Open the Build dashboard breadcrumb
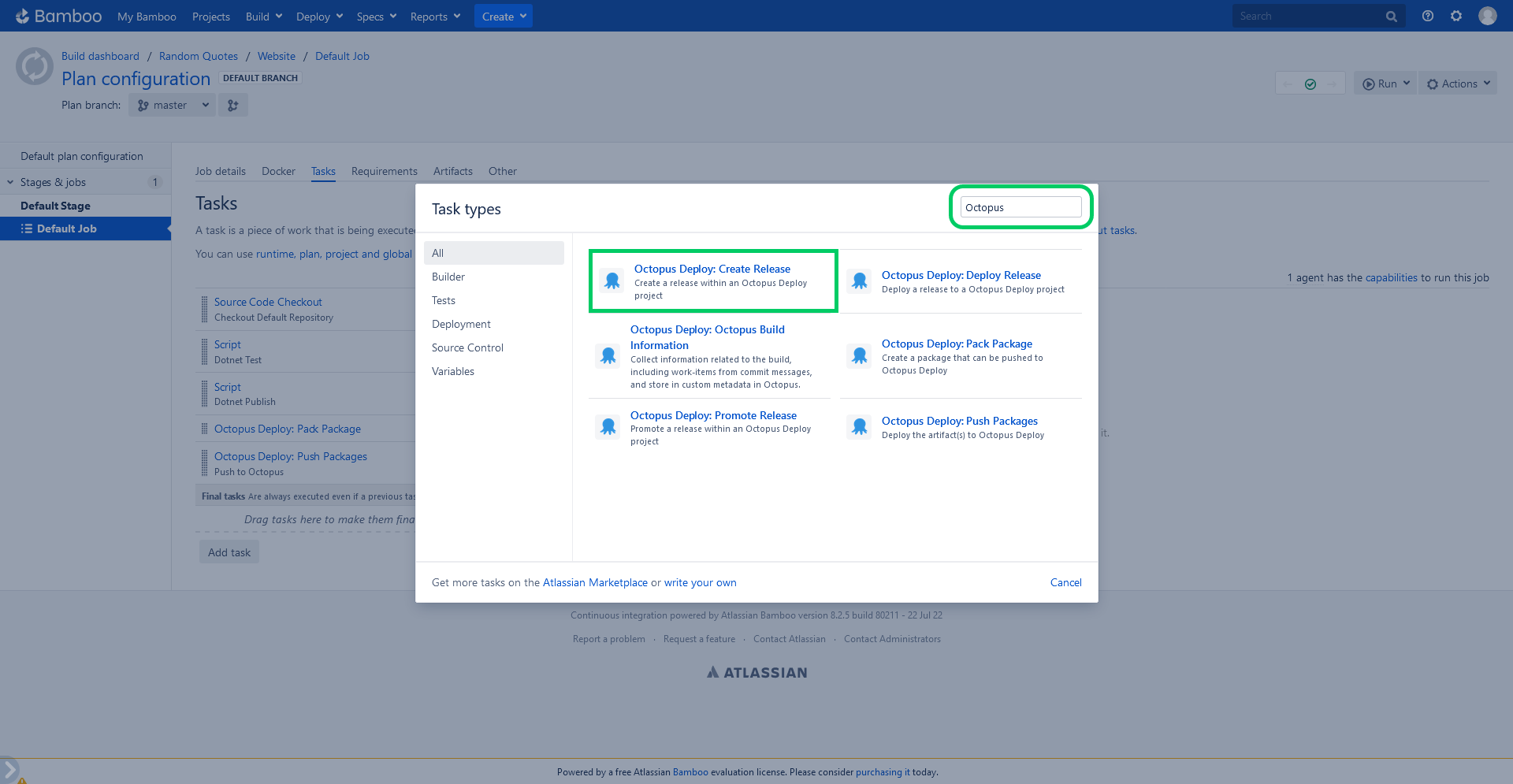Image resolution: width=1513 pixels, height=784 pixels. click(x=100, y=56)
